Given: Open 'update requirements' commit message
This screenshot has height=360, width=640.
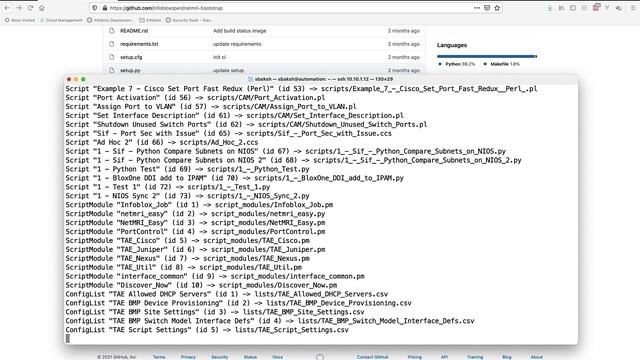Looking at the screenshot, I should [x=237, y=44].
